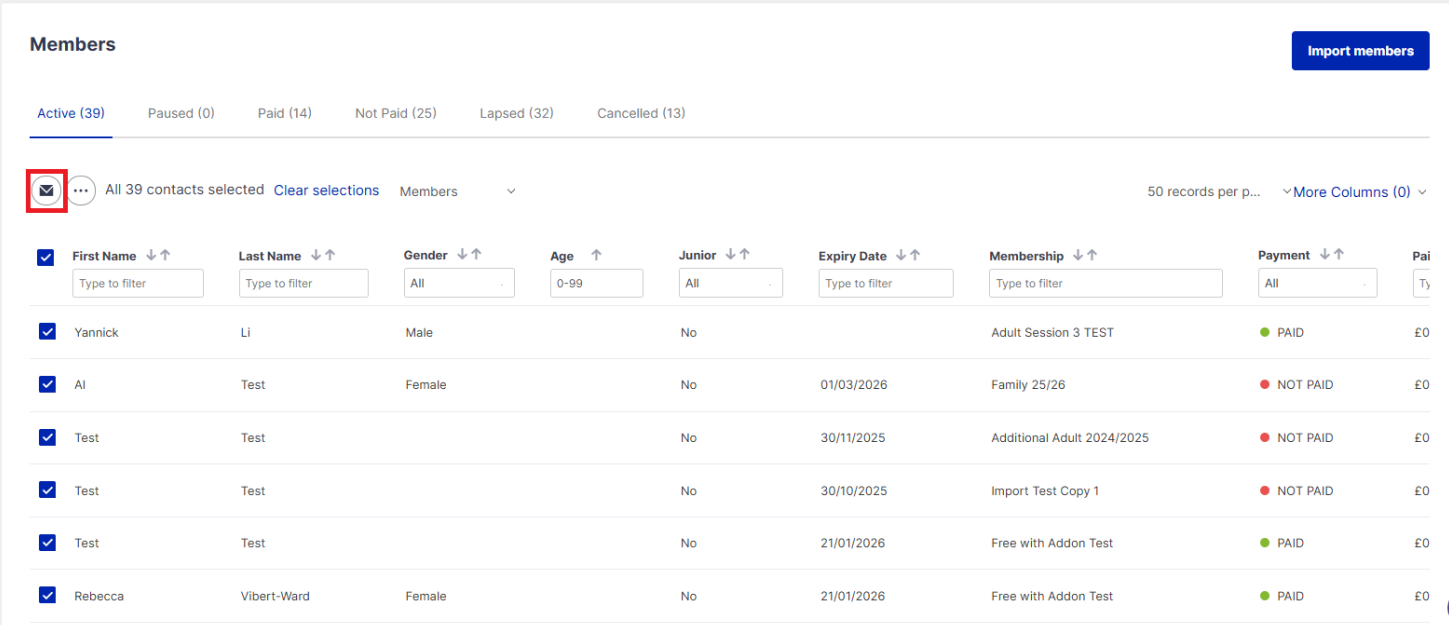This screenshot has height=625, width=1449.
Task: Click the Import members button
Action: [1360, 51]
